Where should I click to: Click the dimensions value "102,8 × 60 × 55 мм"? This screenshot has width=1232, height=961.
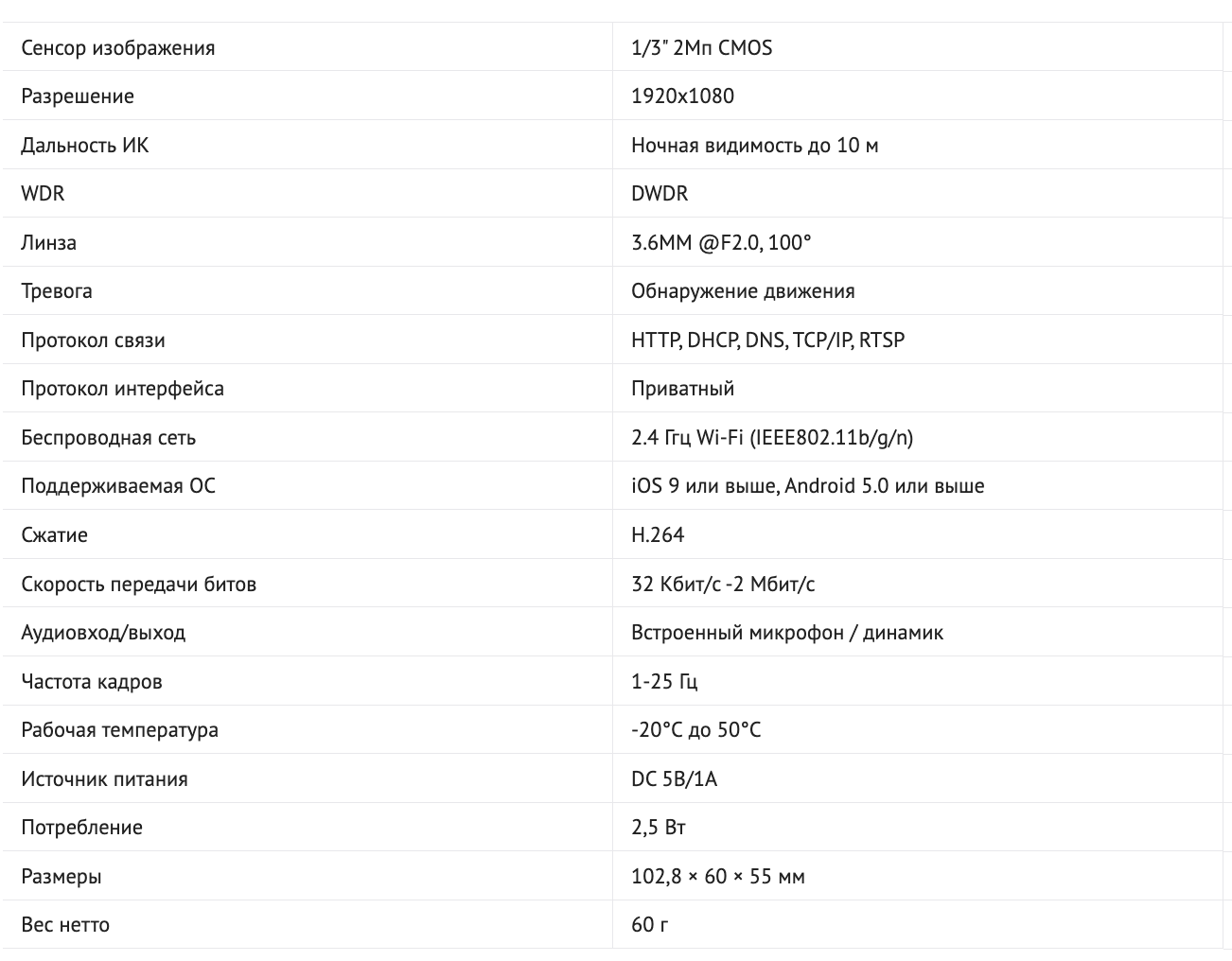pyautogui.click(x=717, y=877)
